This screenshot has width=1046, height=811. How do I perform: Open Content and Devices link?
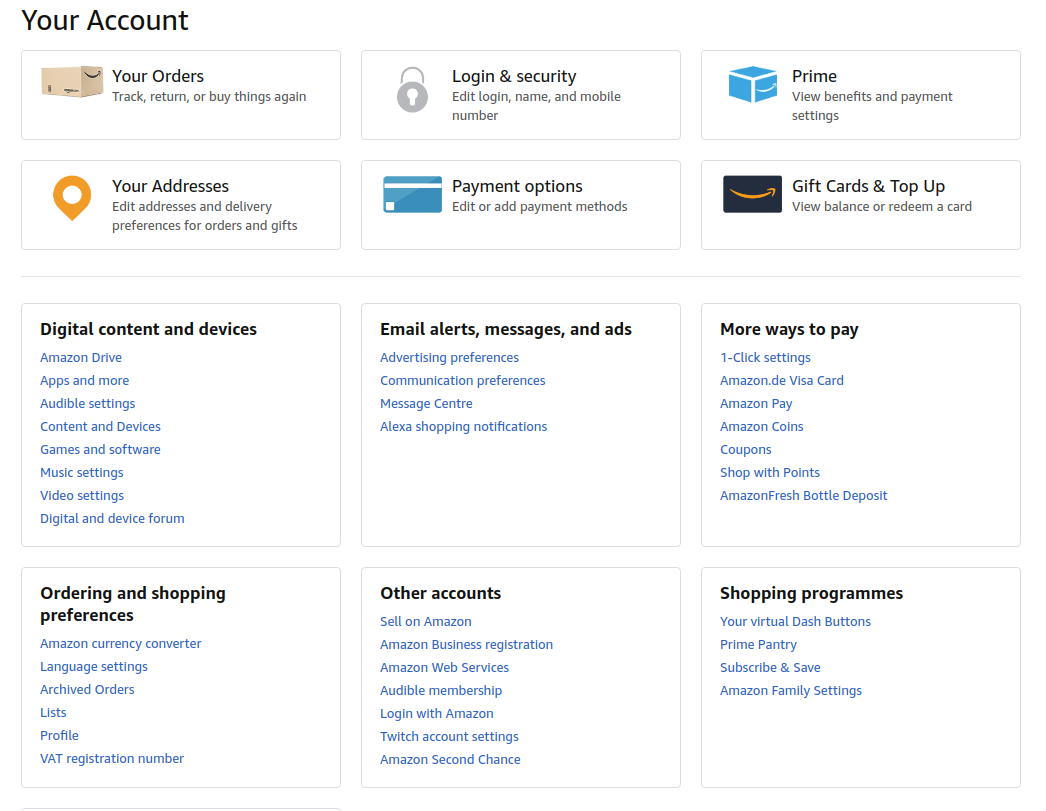click(x=100, y=427)
